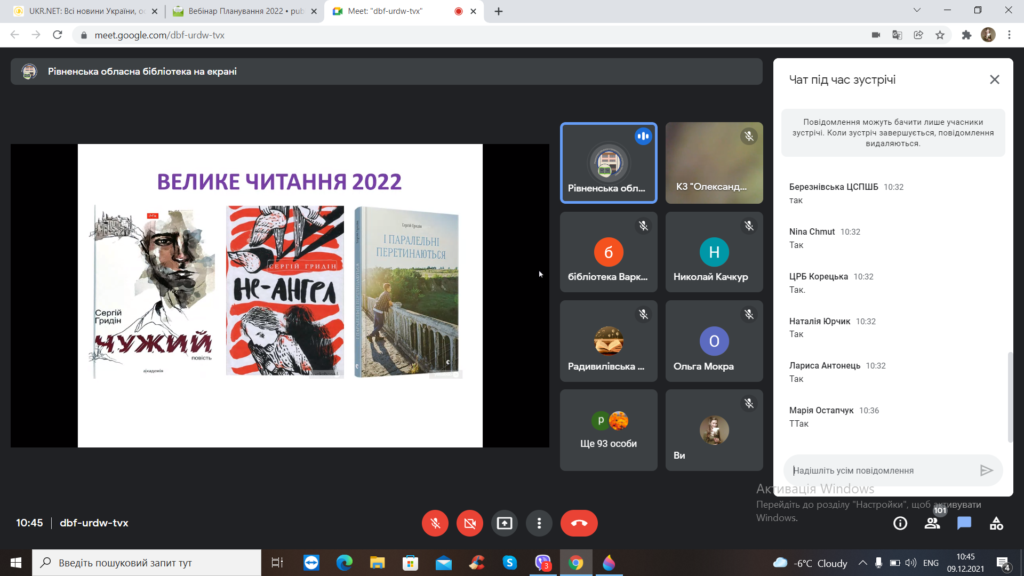
Task: Click the present screen button
Action: click(505, 522)
